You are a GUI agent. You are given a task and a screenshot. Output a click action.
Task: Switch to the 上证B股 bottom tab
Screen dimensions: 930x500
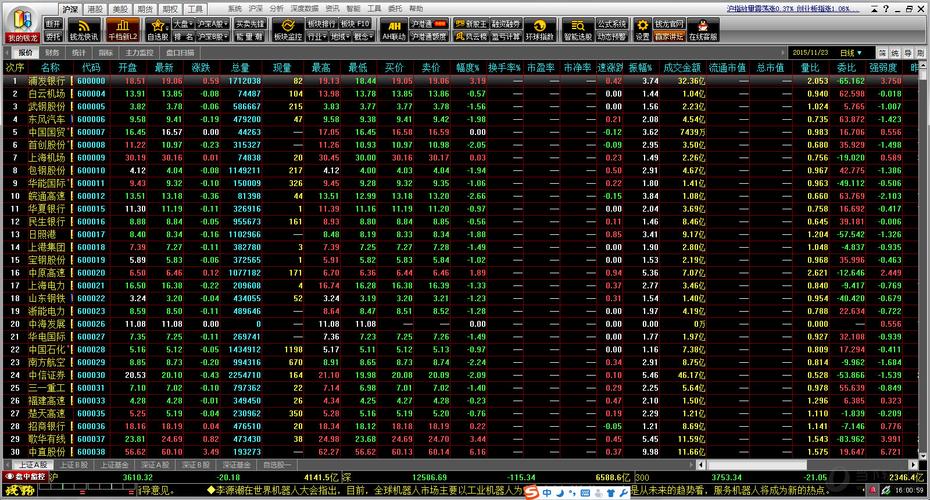pyautogui.click(x=77, y=465)
